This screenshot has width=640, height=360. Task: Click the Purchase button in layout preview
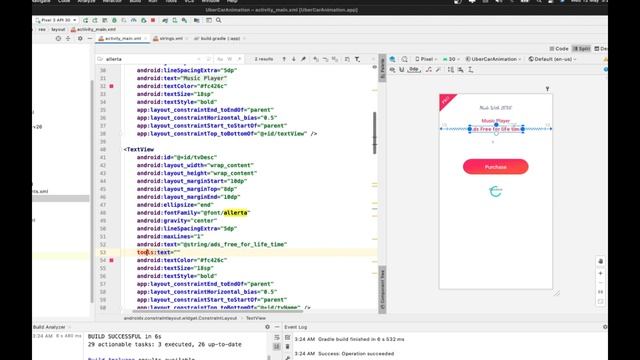tap(496, 167)
